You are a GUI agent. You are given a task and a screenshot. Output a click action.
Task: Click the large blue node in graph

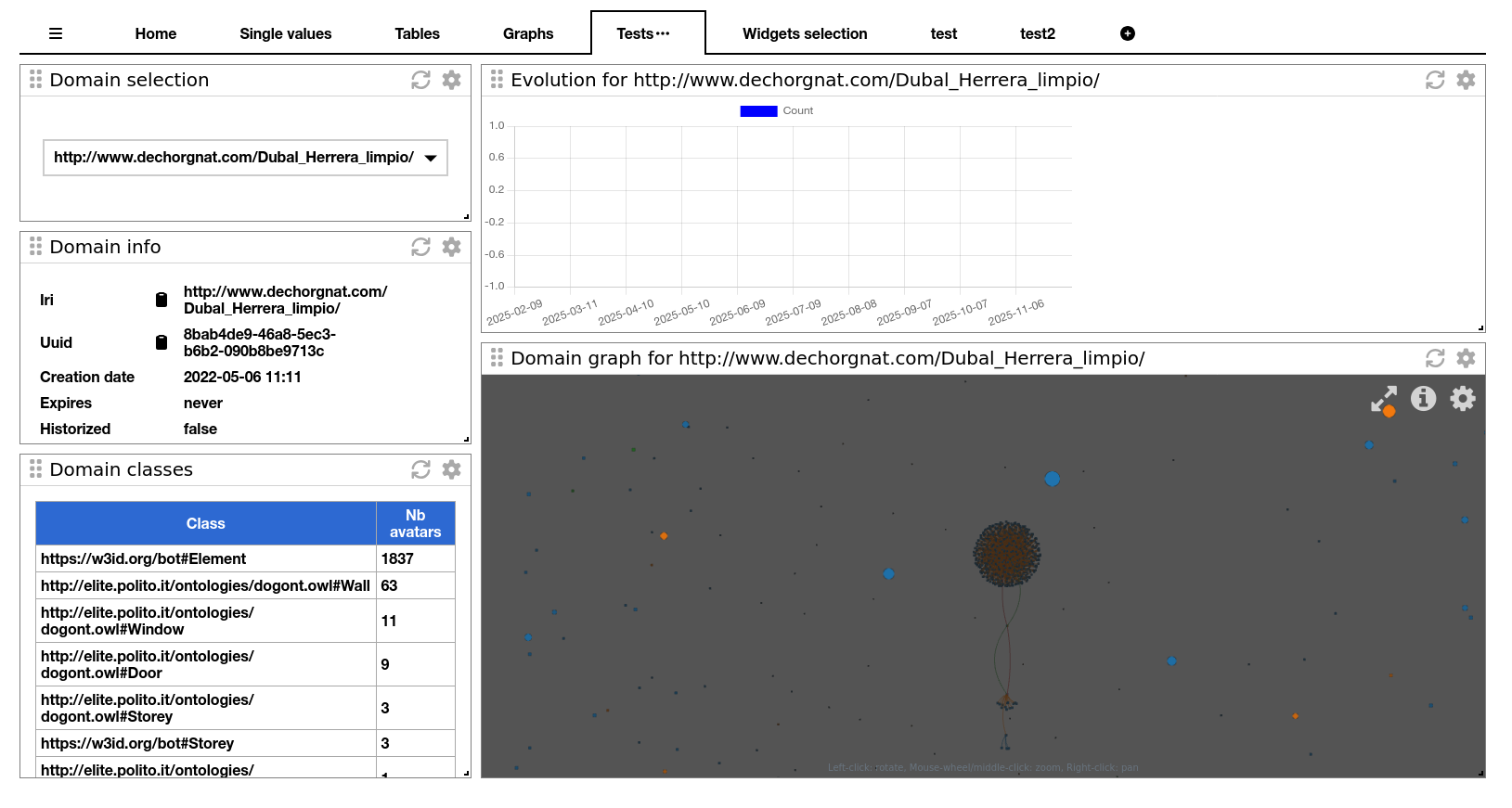1052,479
